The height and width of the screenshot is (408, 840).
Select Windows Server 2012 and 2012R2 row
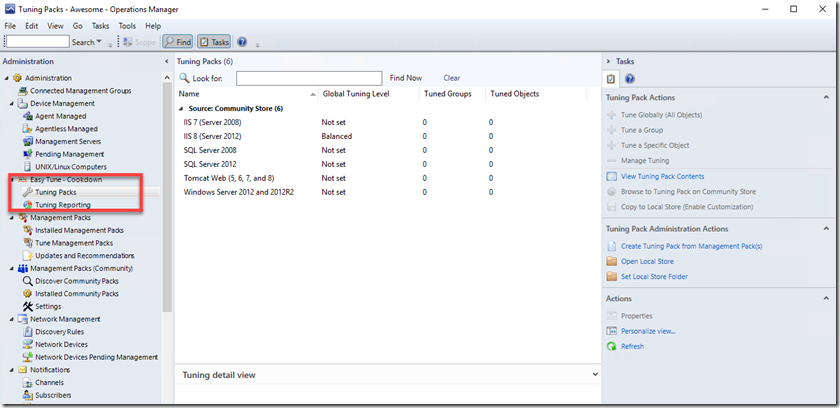point(388,192)
